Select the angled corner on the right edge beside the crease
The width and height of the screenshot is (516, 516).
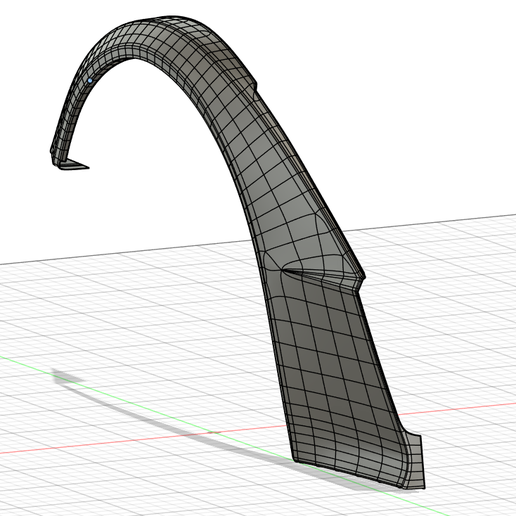coord(362,278)
